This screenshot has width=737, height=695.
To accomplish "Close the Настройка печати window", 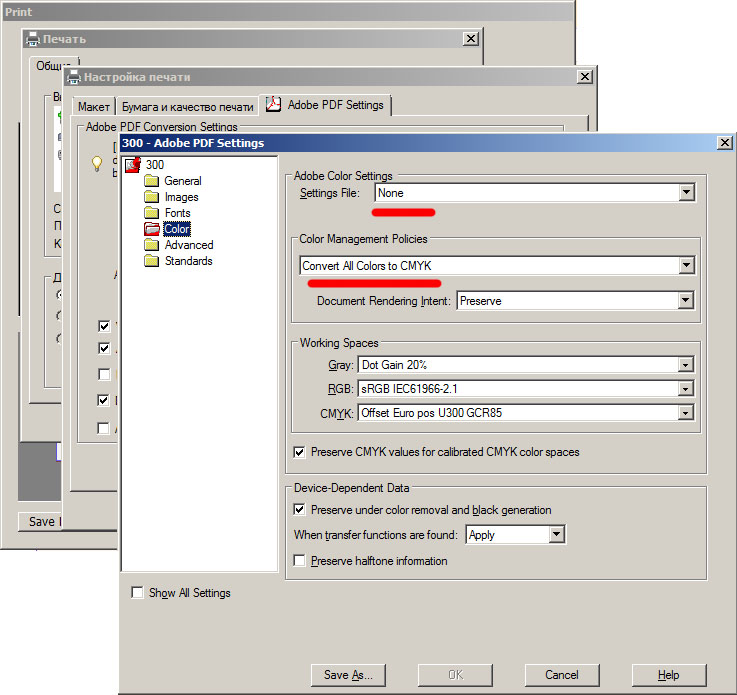I will click(x=584, y=77).
